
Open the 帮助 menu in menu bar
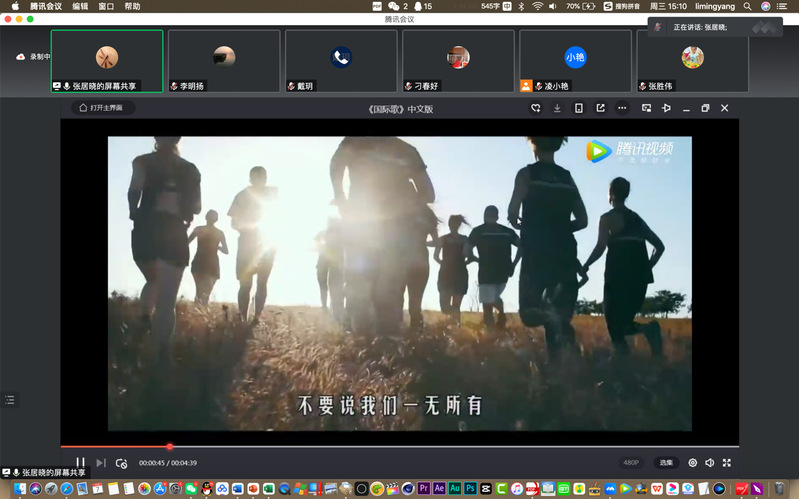click(132, 6)
